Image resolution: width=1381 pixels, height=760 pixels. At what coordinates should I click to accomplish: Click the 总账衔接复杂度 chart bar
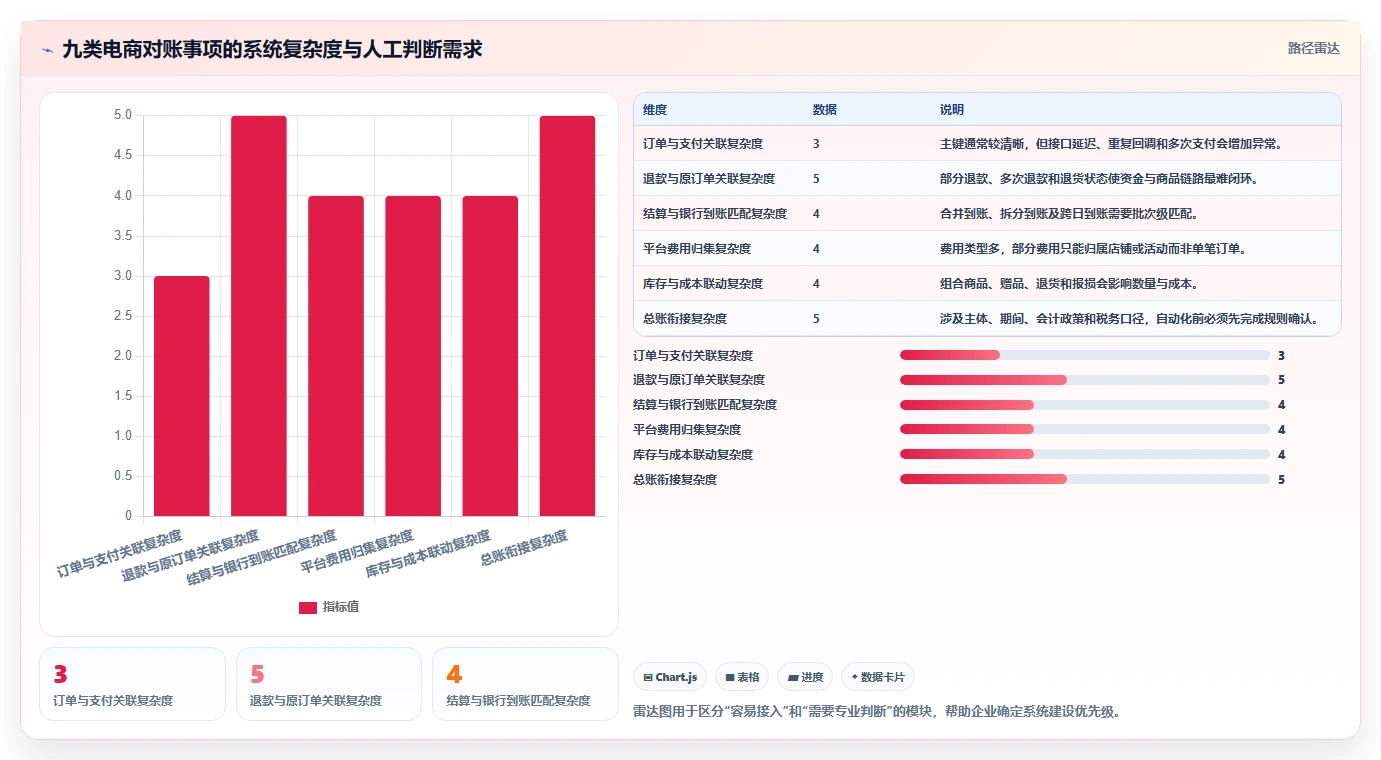[567, 316]
